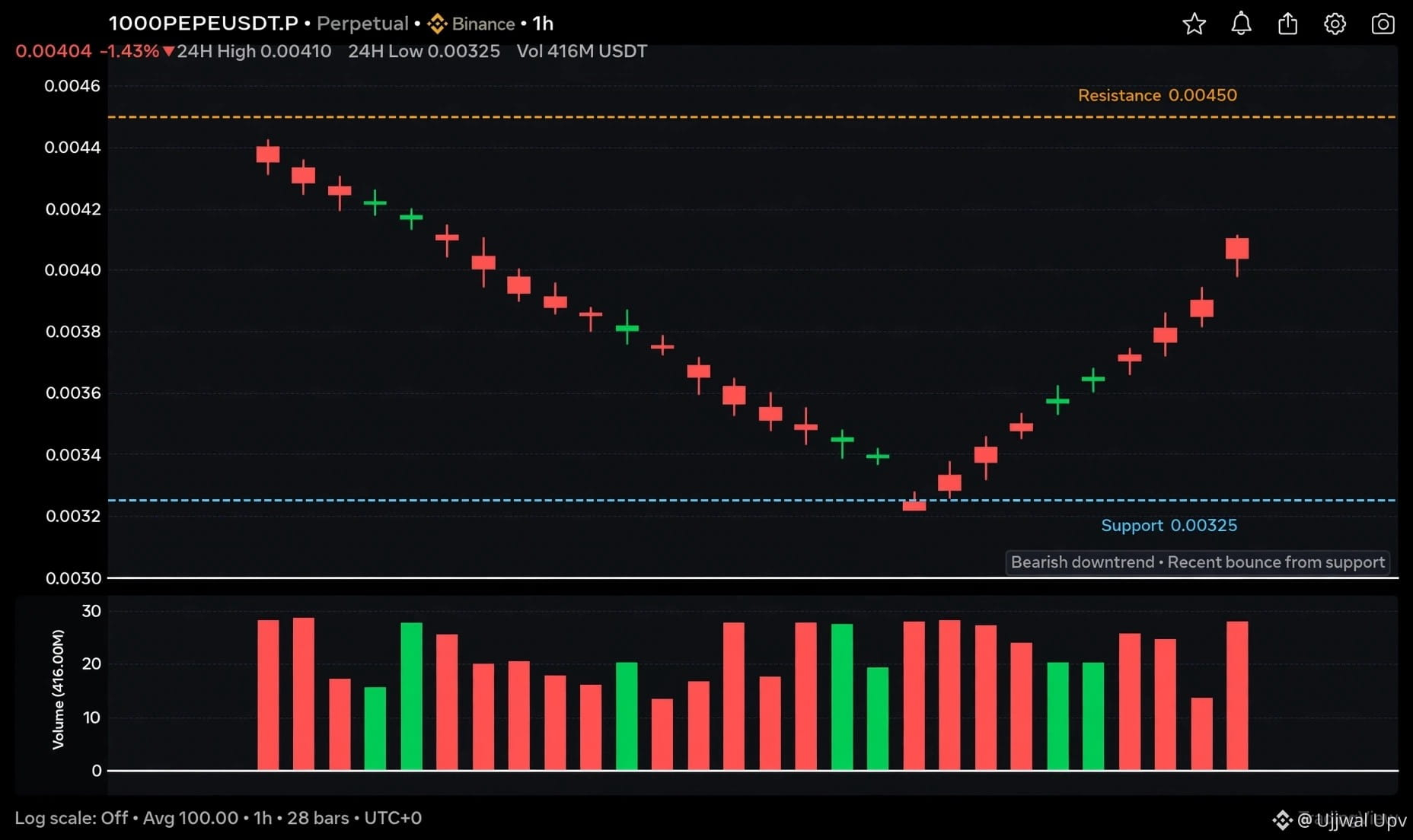The image size is (1413, 840).
Task: Click the Binance logo icon in the header
Action: pos(436,24)
